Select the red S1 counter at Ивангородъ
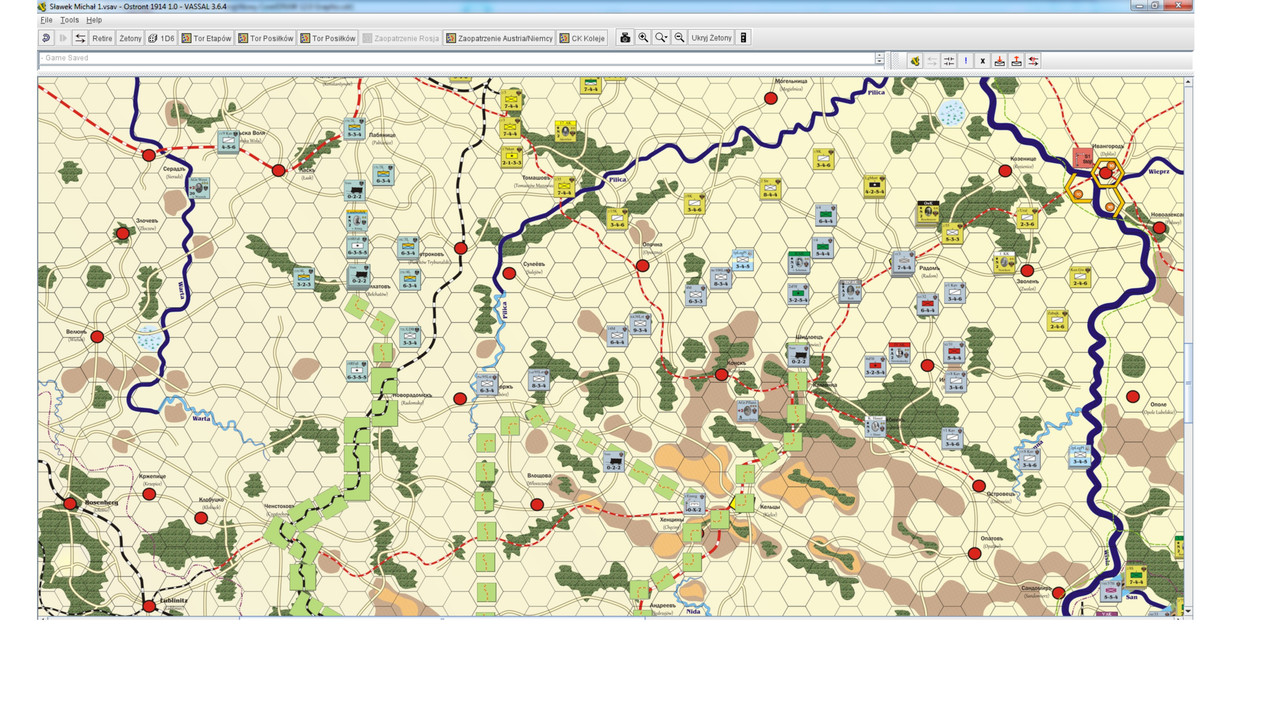This screenshot has height=711, width=1280. click(x=1081, y=157)
